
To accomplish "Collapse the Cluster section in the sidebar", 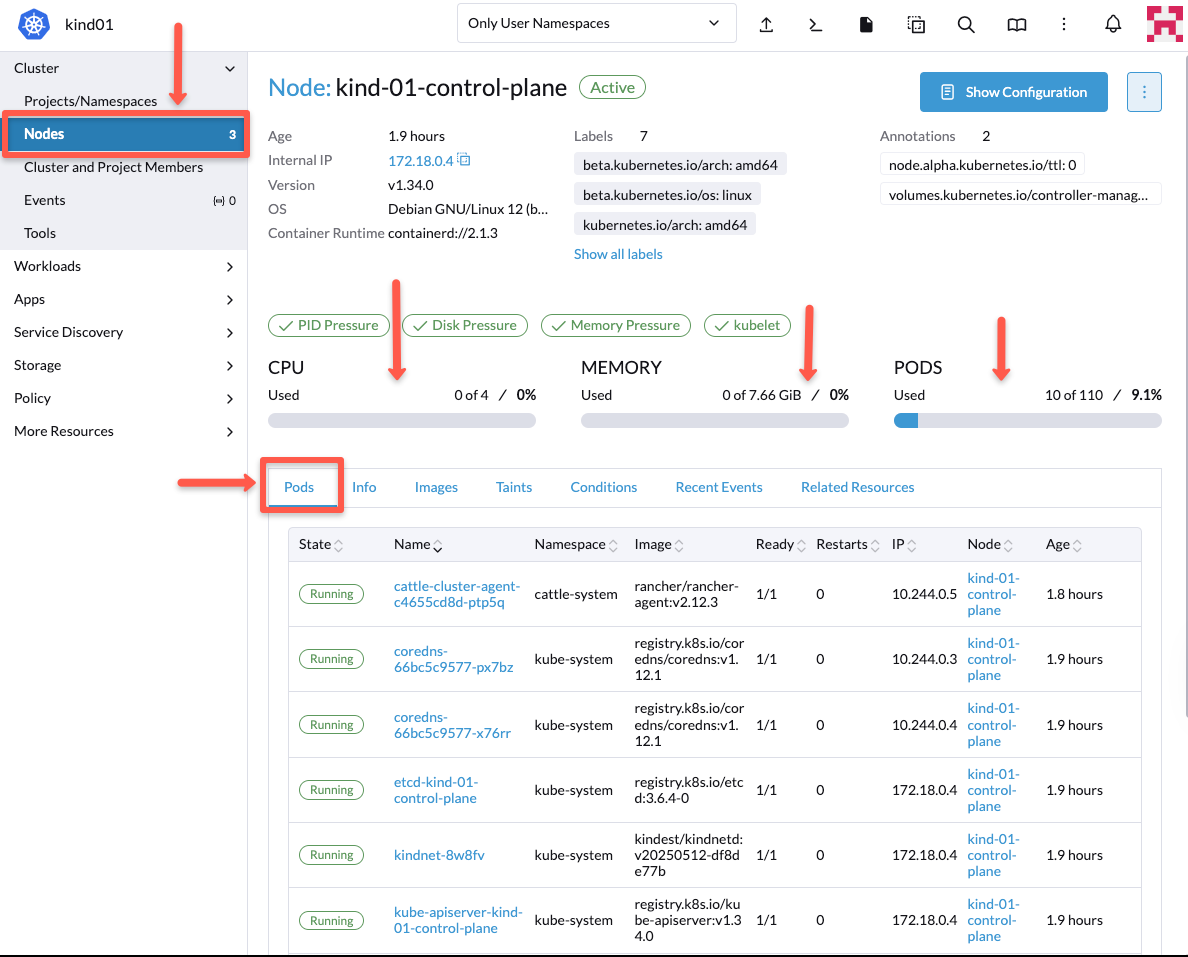I will pos(230,68).
